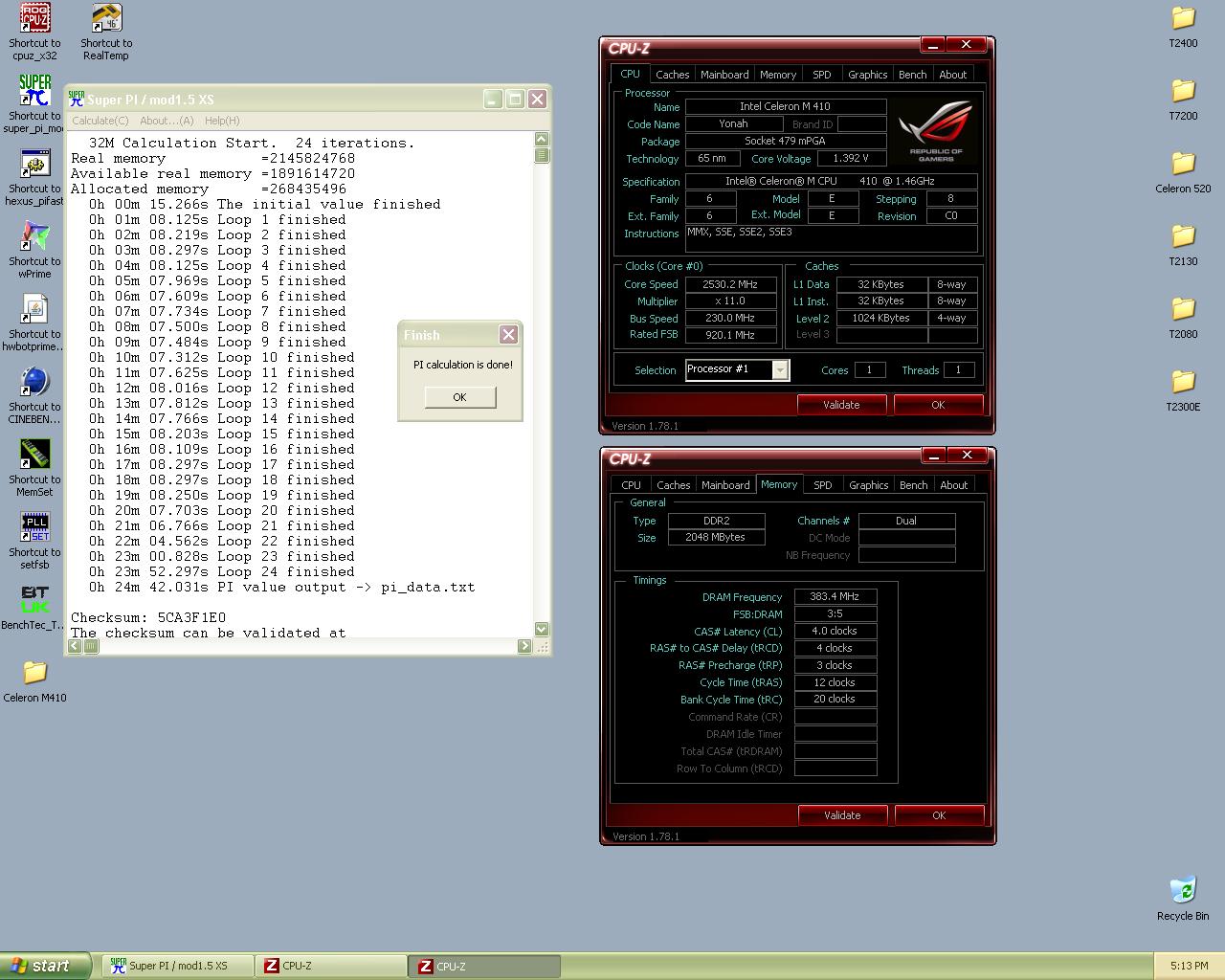The image size is (1225, 980).
Task: Switch to SPD tab in top CPU-Z window
Action: (x=822, y=75)
